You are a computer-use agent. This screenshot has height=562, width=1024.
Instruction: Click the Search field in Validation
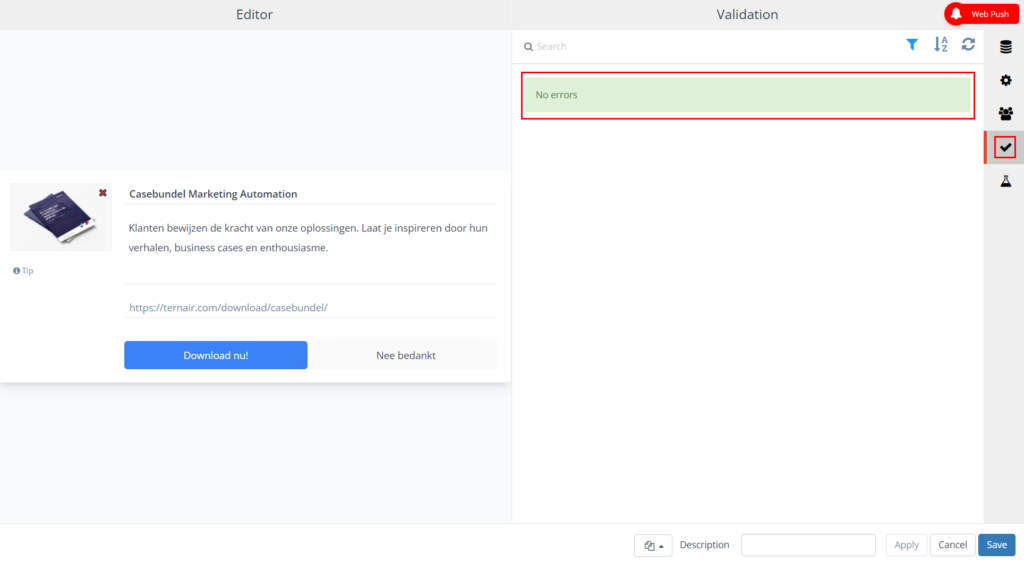point(700,46)
